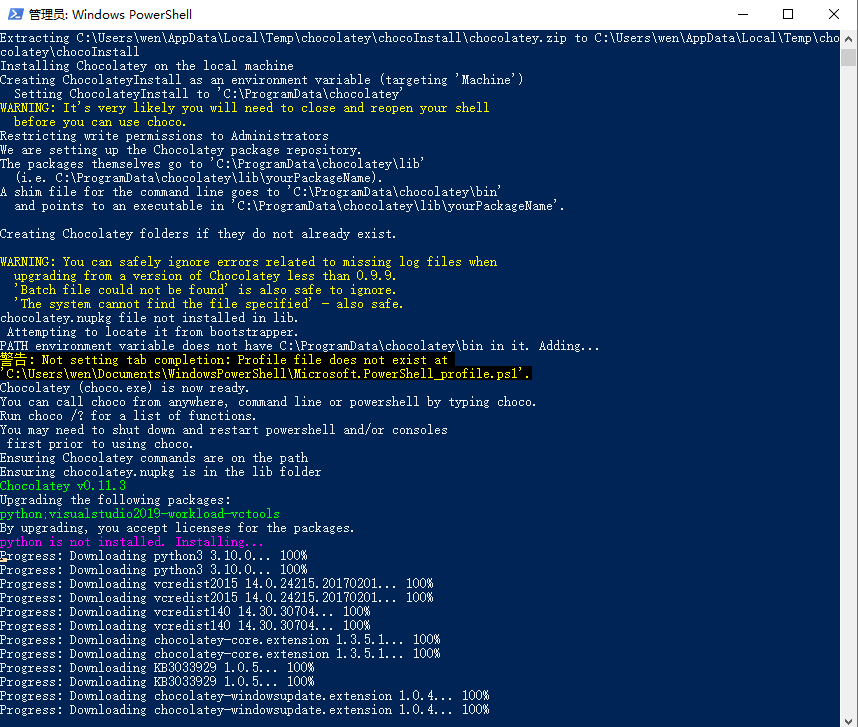The width and height of the screenshot is (858, 727).
Task: Click the scrollbar up arrow
Action: click(848, 39)
